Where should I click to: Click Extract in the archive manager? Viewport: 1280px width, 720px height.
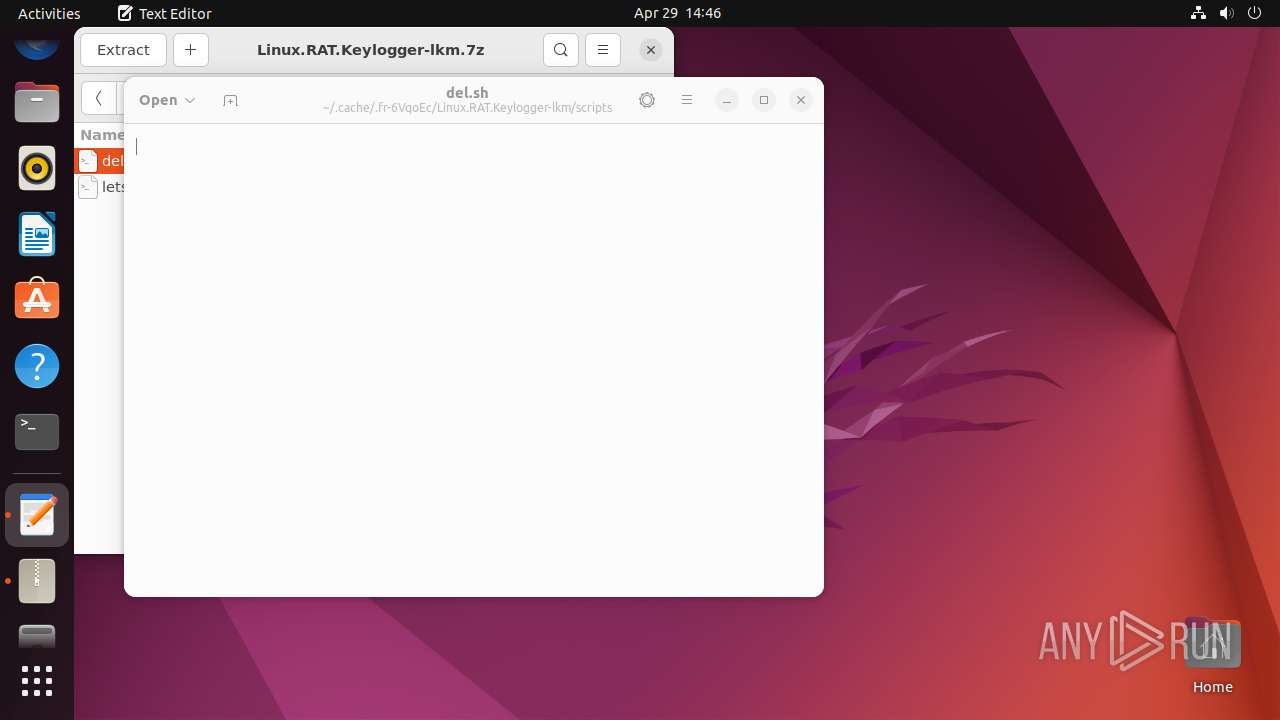pyautogui.click(x=123, y=50)
